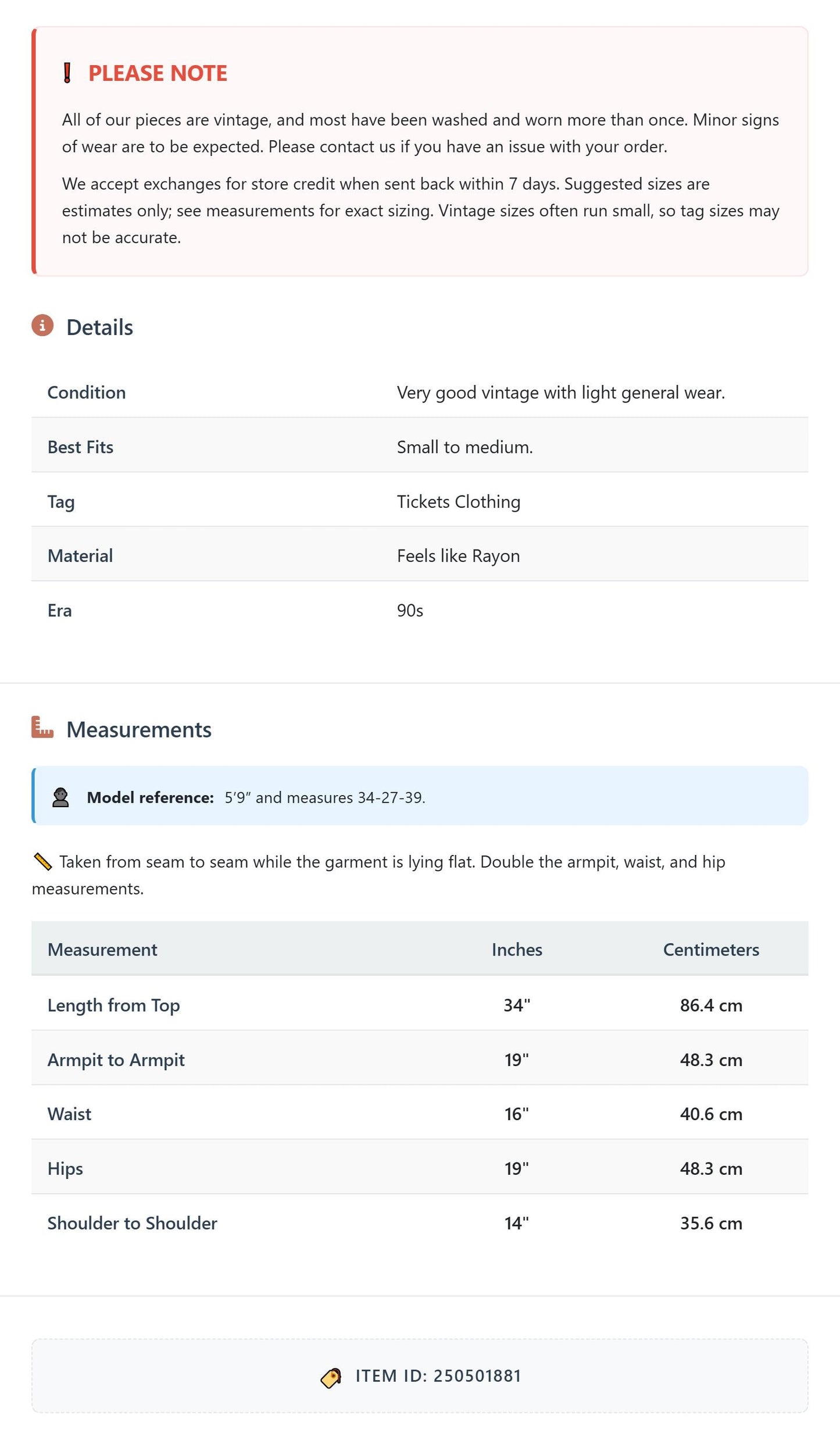Click the Measurements section heading

pos(139,730)
